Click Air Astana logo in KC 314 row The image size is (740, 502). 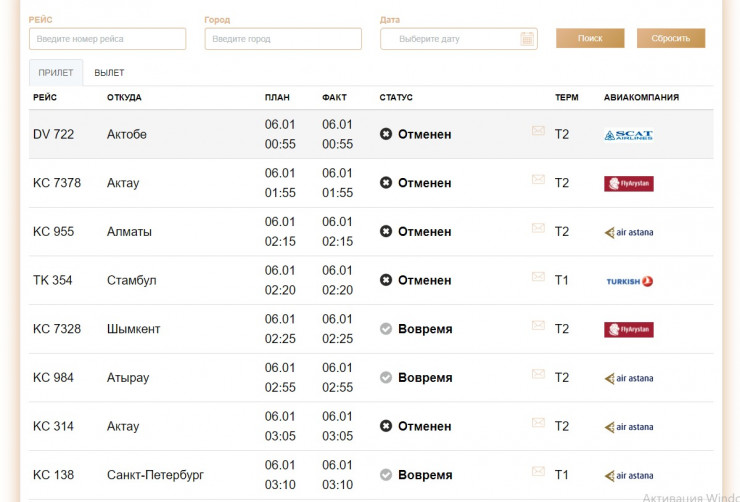click(x=628, y=427)
